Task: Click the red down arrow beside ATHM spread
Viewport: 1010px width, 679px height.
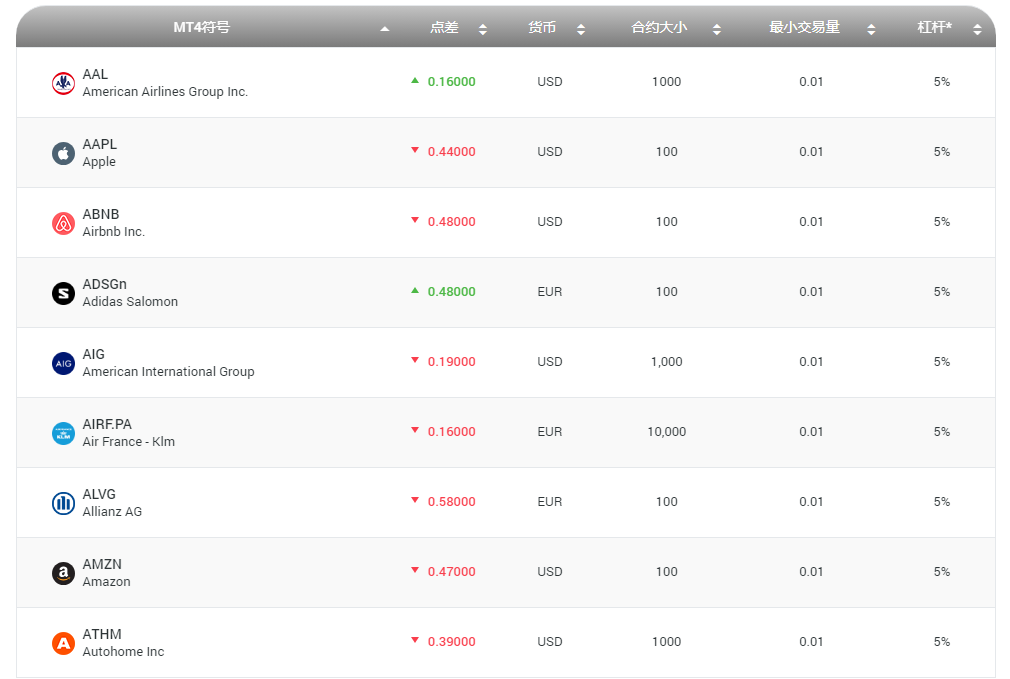Action: [415, 640]
